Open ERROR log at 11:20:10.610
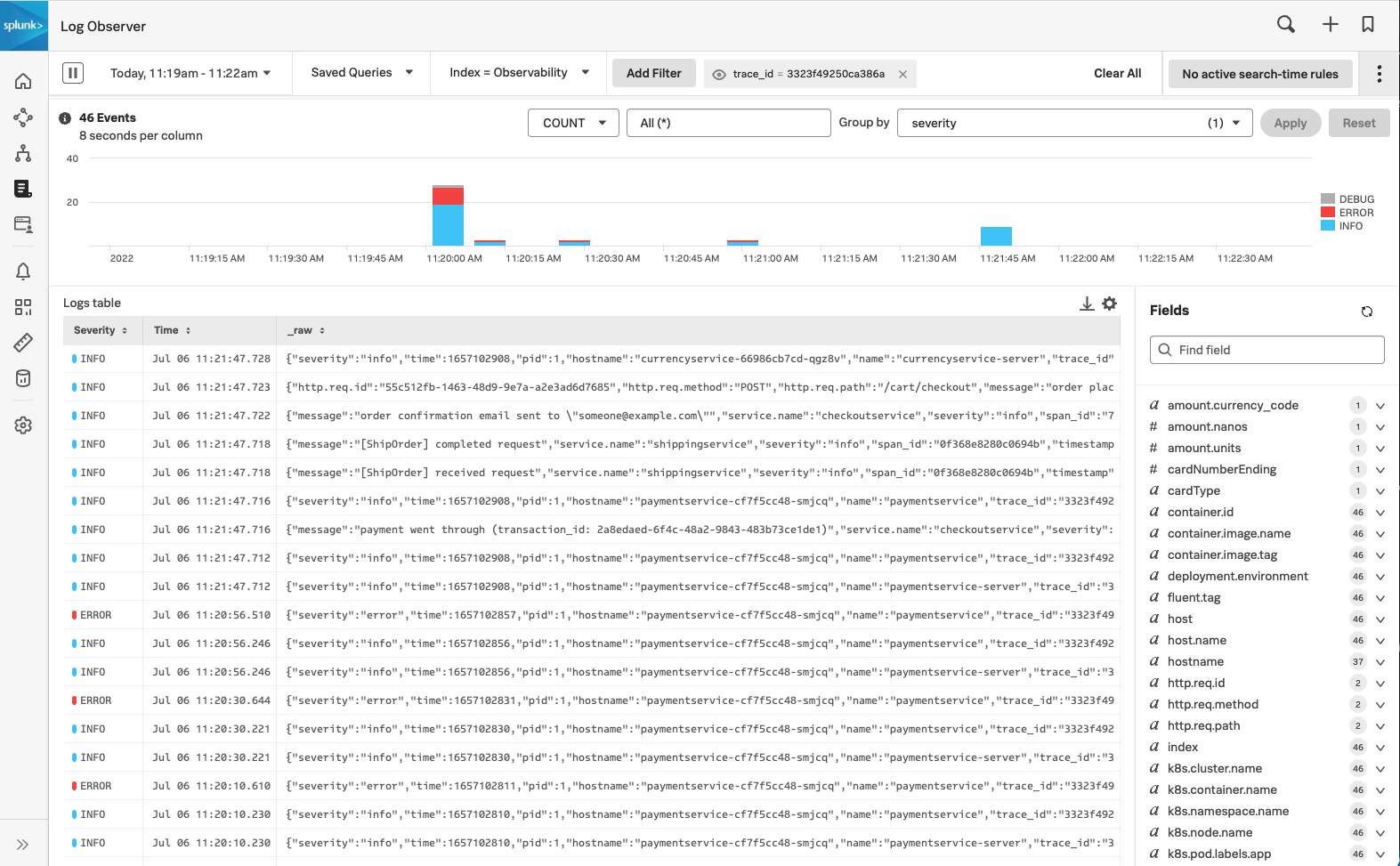 591,786
